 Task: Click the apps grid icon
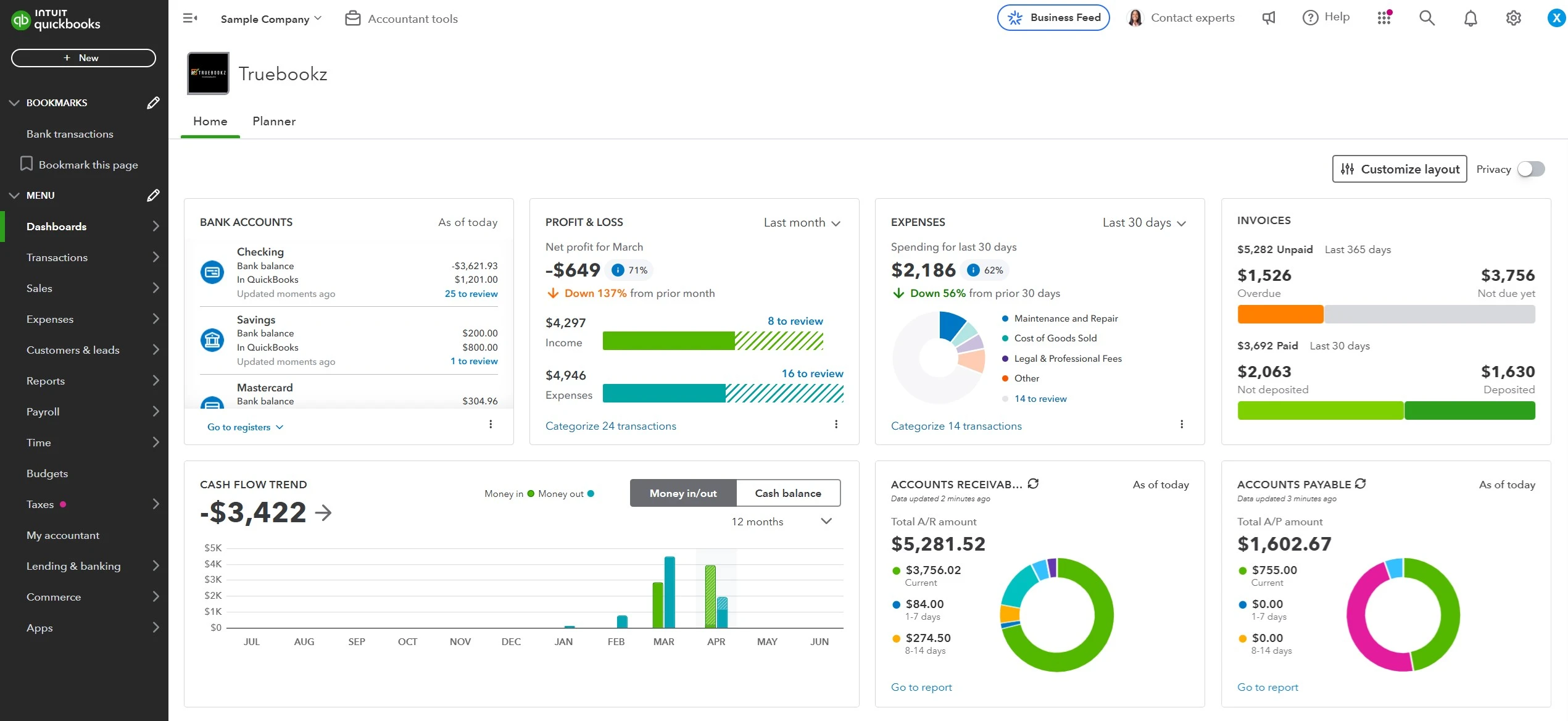point(1384,18)
